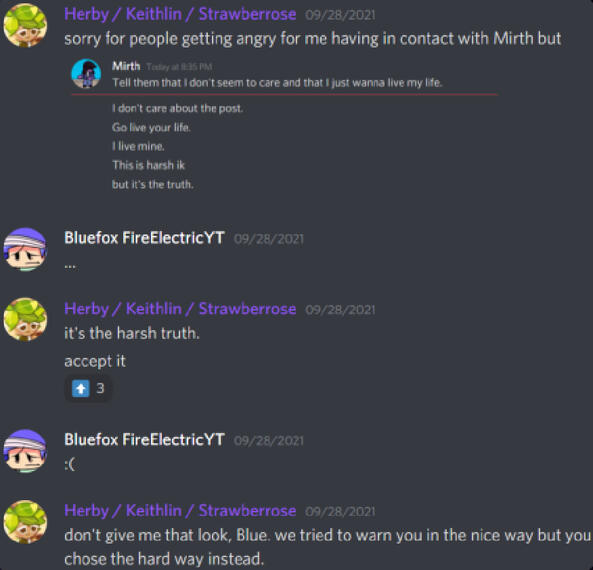
Task: Click the "chose the hard way instead" message line
Action: click(164, 559)
